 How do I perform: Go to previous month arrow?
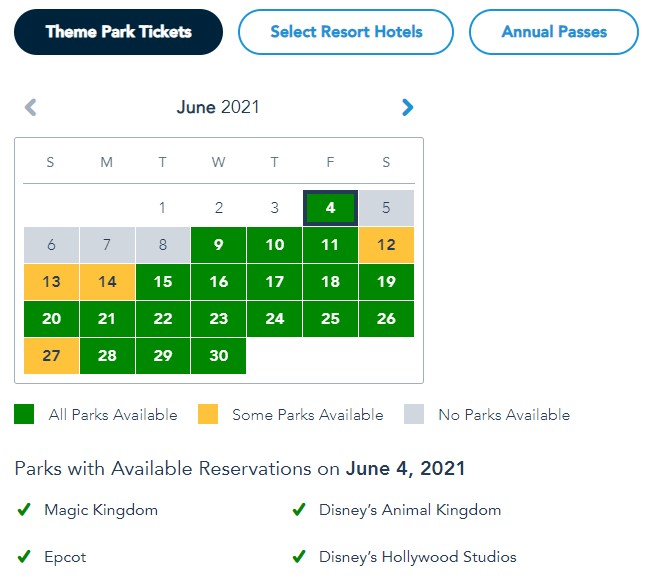31,107
